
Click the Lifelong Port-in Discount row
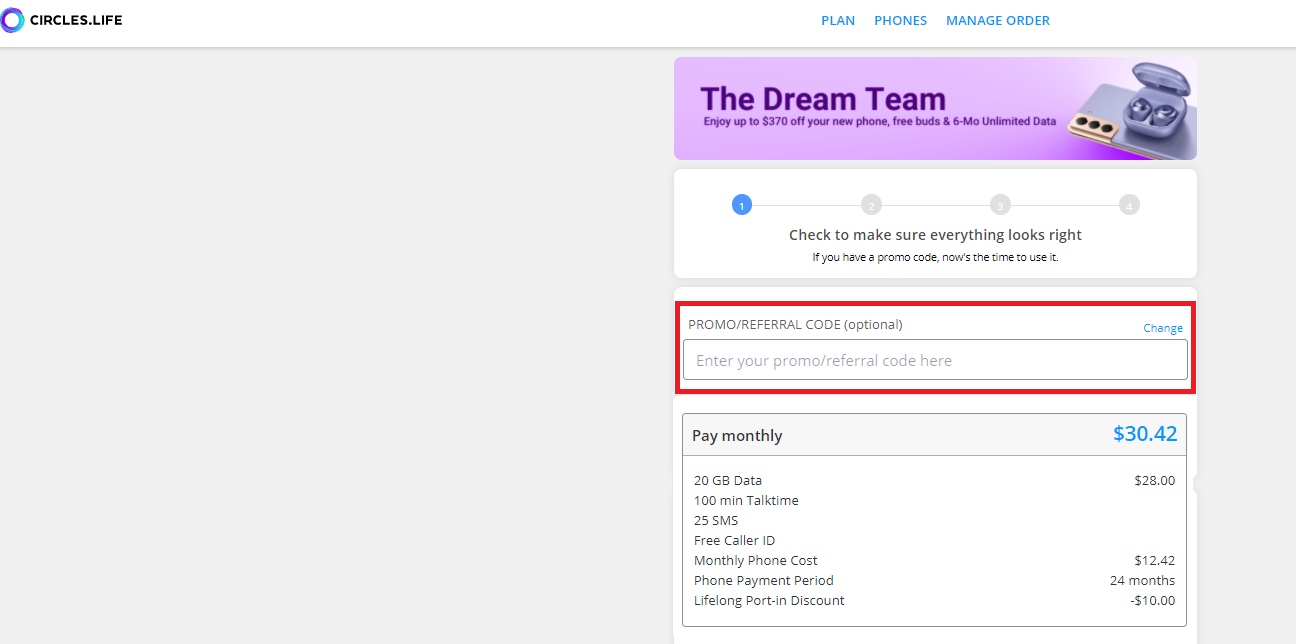(769, 601)
